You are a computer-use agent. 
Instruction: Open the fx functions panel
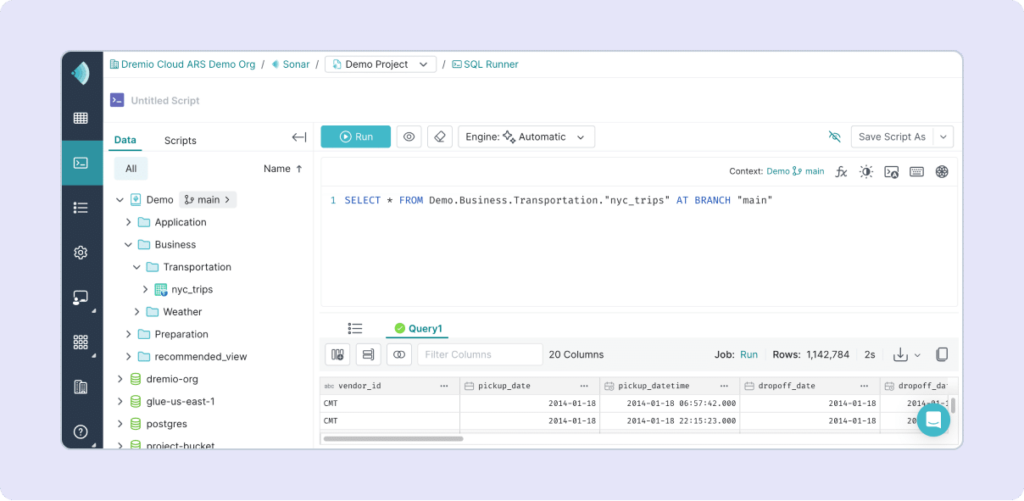(842, 172)
